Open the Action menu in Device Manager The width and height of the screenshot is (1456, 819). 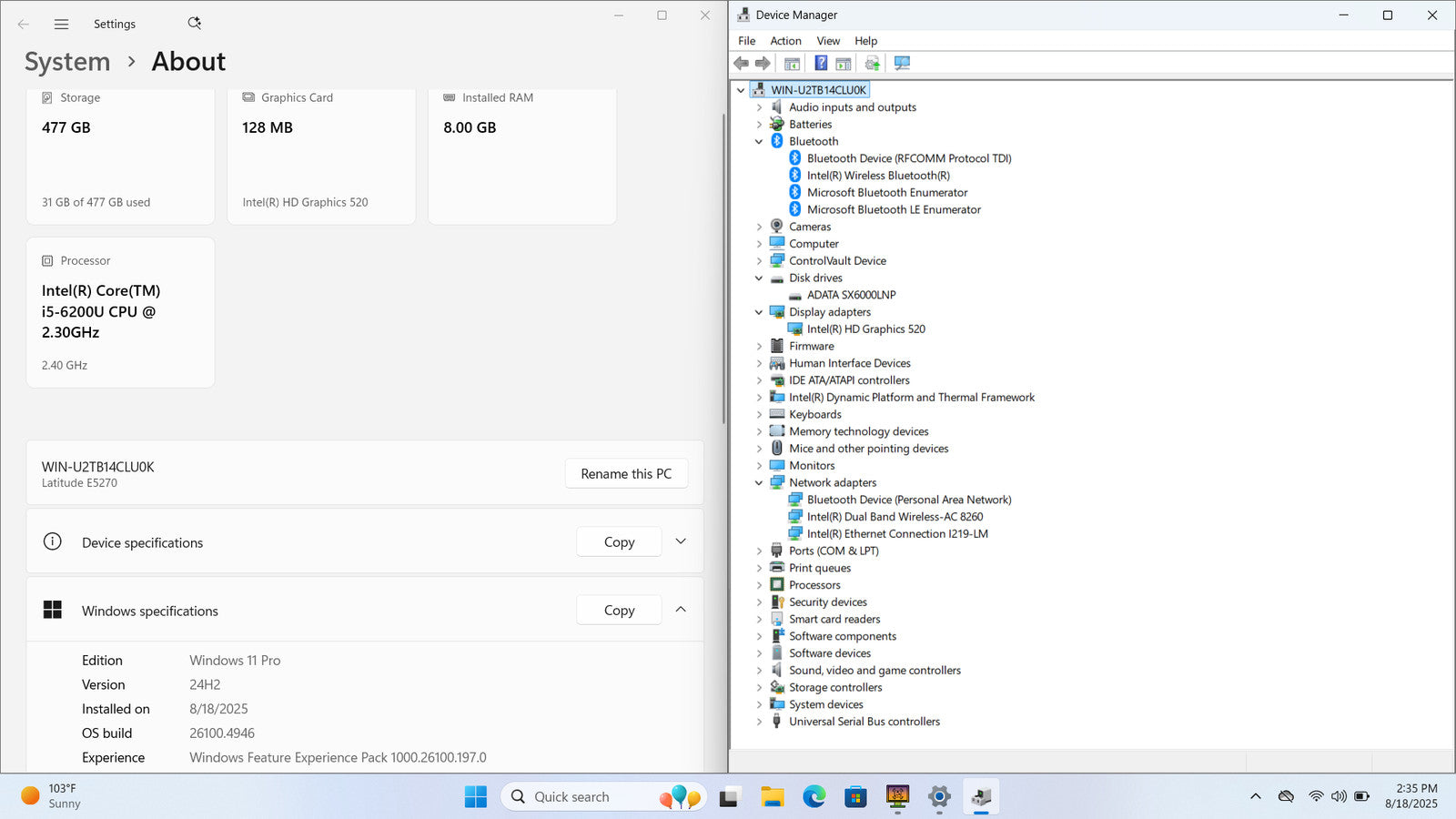pos(785,41)
